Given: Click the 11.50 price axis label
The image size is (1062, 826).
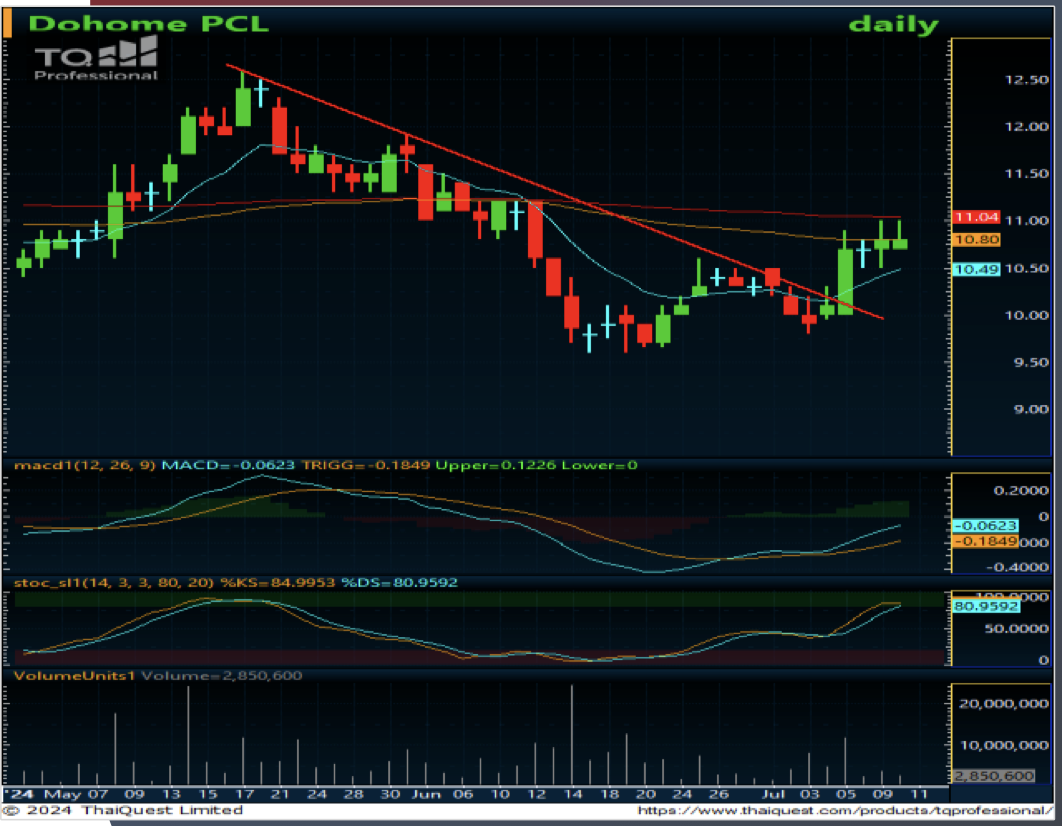Looking at the screenshot, I should coord(1027,174).
